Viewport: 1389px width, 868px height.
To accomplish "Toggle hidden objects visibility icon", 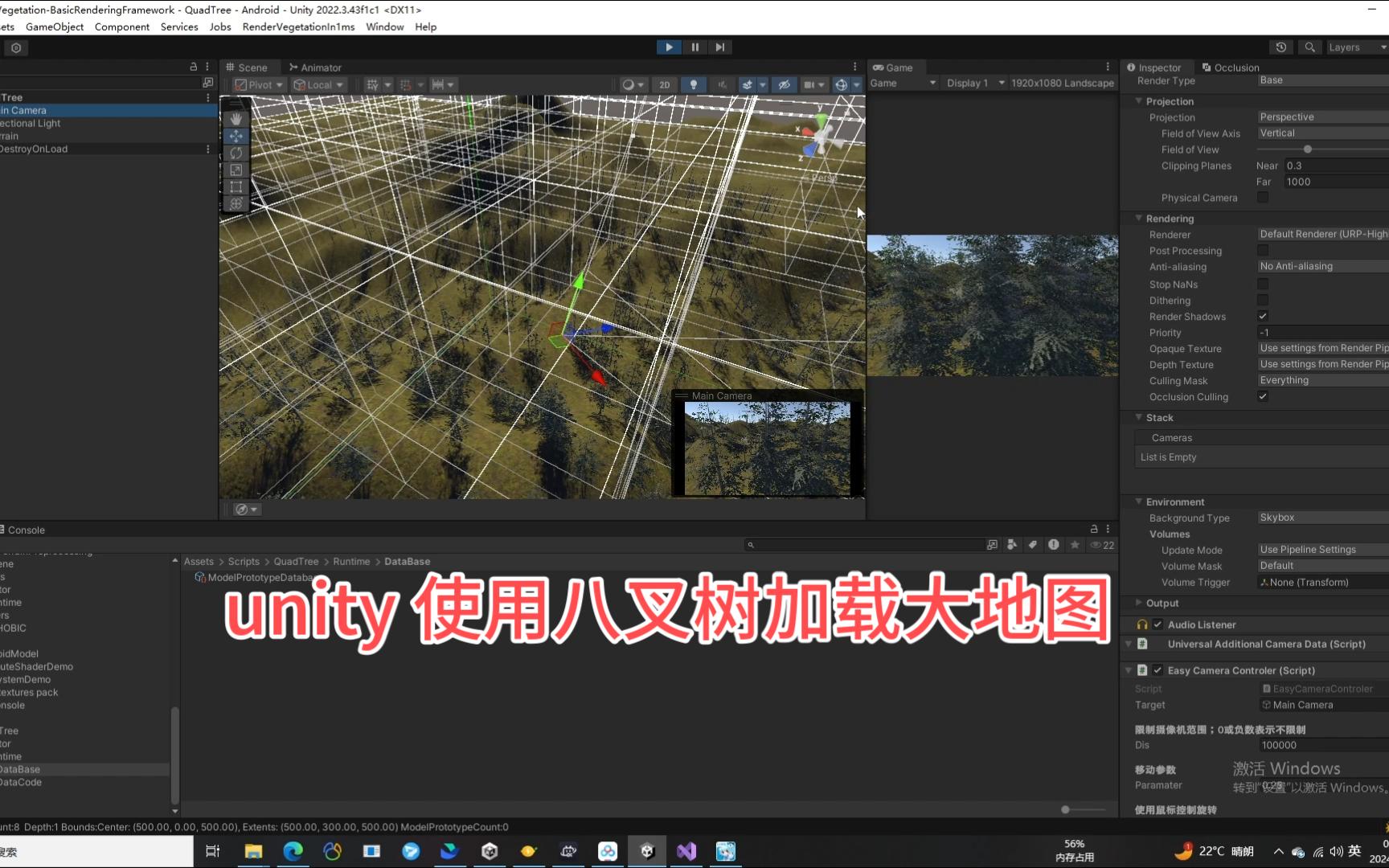I will 785,84.
